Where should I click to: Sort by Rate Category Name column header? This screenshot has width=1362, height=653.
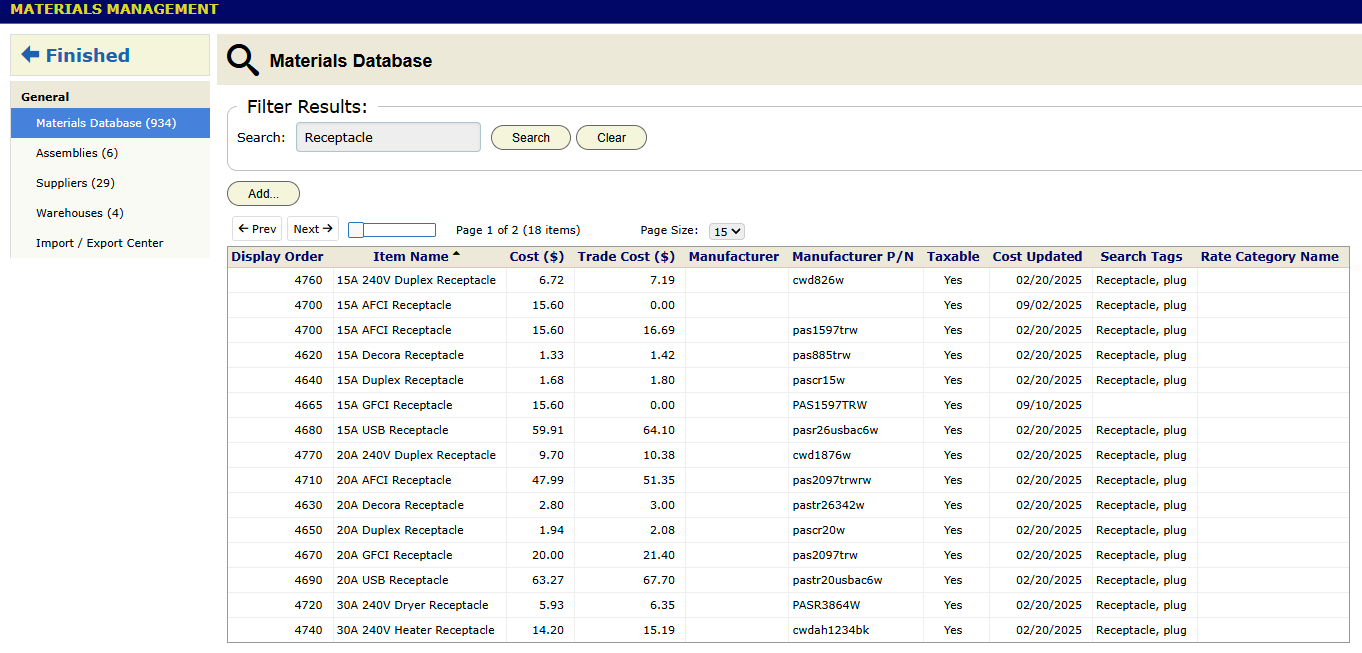pyautogui.click(x=1270, y=257)
